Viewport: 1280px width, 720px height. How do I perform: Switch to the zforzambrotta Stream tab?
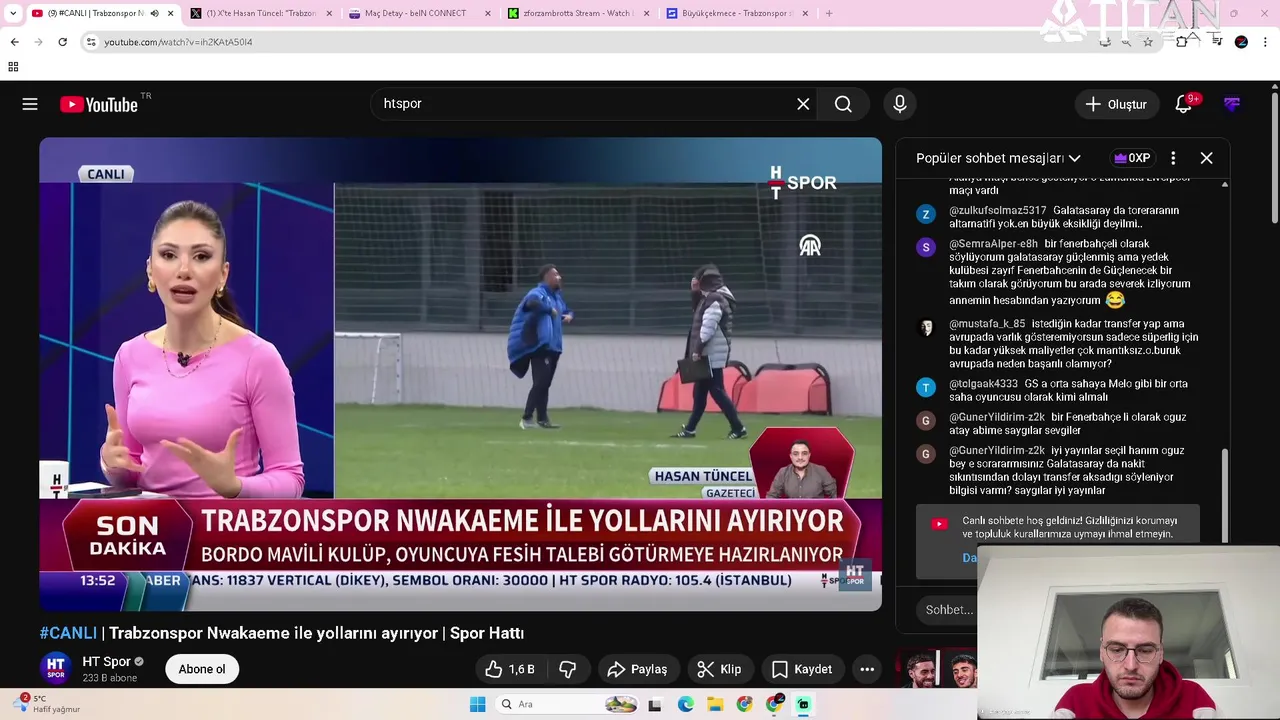tap(580, 13)
